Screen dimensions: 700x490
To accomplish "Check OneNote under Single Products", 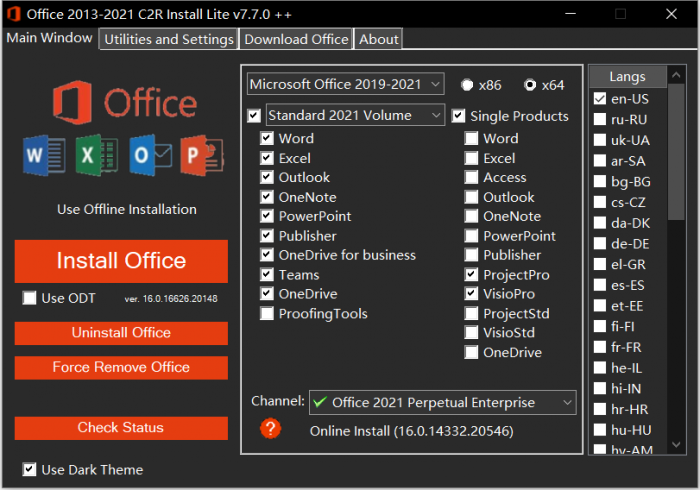I will coord(471,216).
